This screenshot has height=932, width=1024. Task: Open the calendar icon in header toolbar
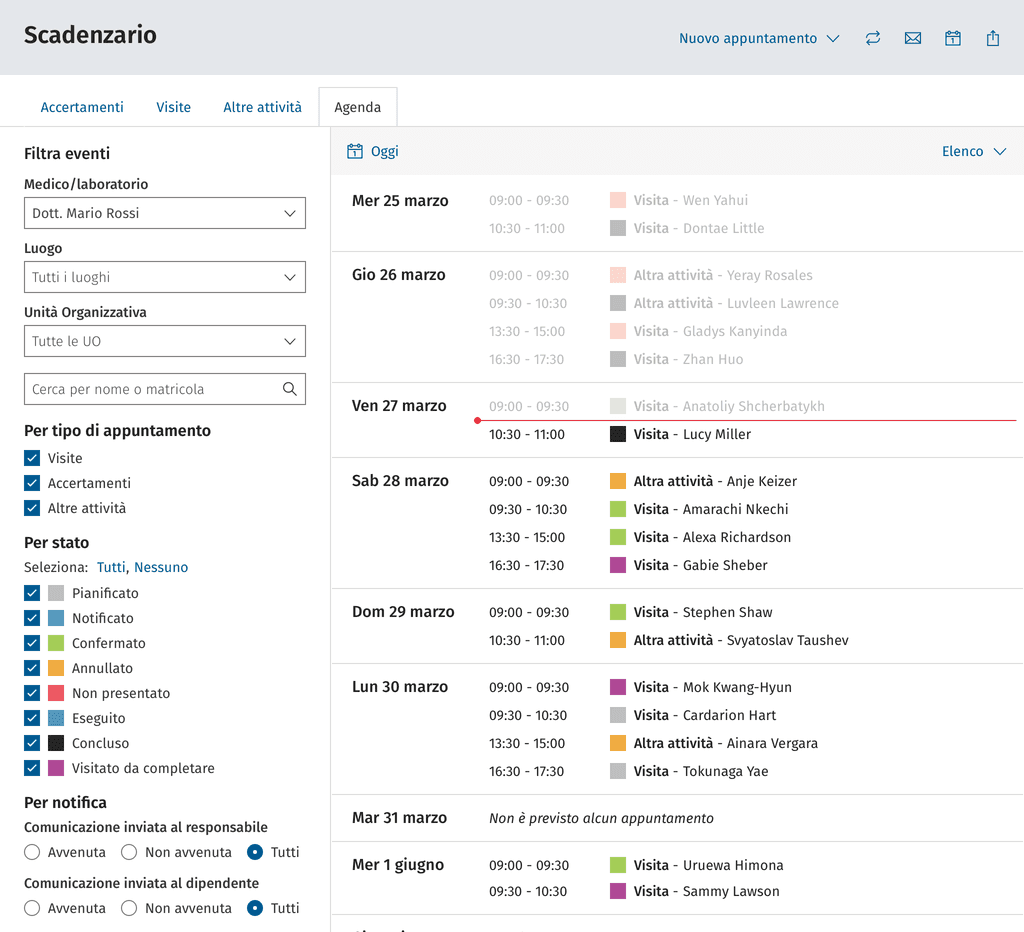(953, 38)
